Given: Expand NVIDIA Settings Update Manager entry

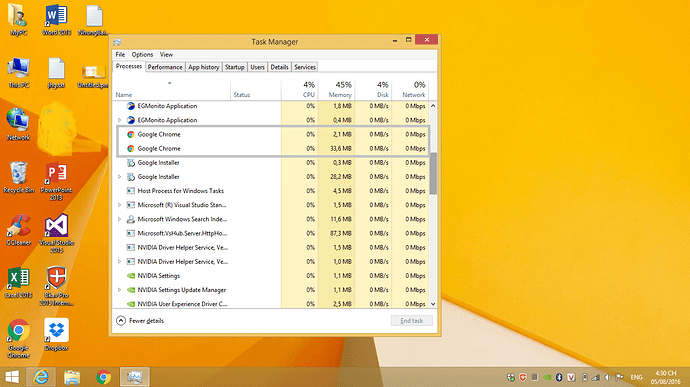Looking at the screenshot, I should (x=119, y=290).
